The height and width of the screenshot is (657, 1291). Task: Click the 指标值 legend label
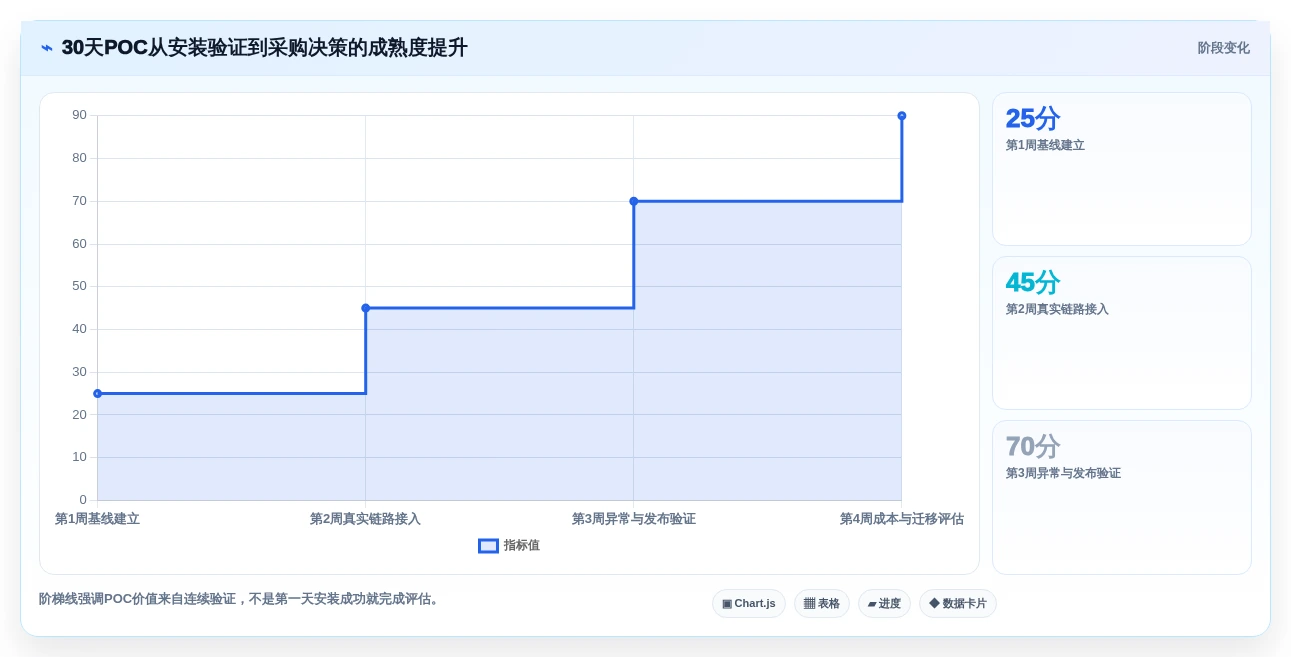(522, 546)
